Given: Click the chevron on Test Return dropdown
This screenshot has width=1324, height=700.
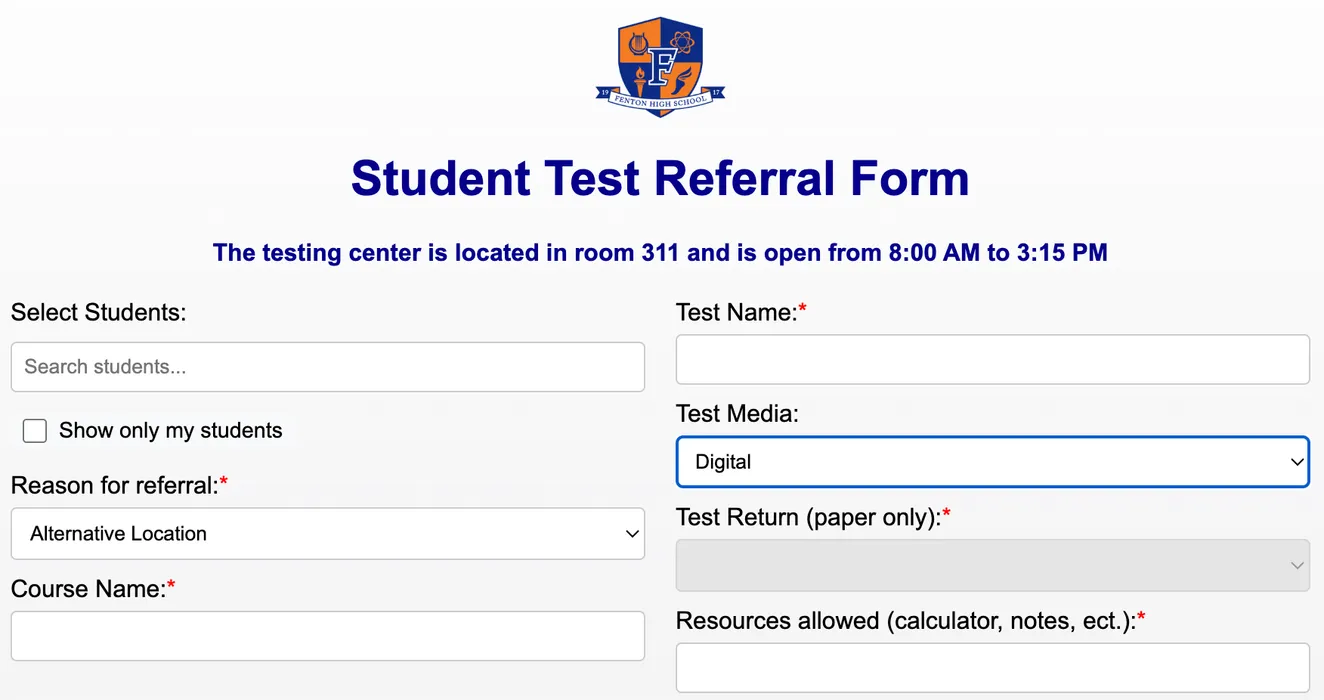Looking at the screenshot, I should point(1297,566).
